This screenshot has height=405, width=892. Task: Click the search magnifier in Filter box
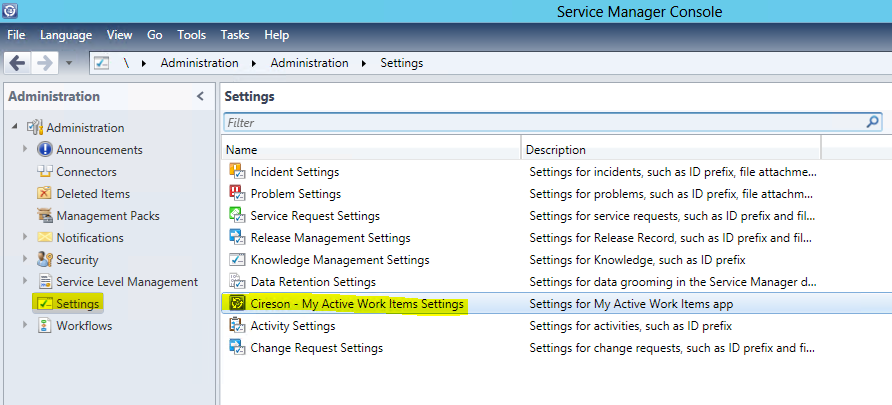coord(873,122)
